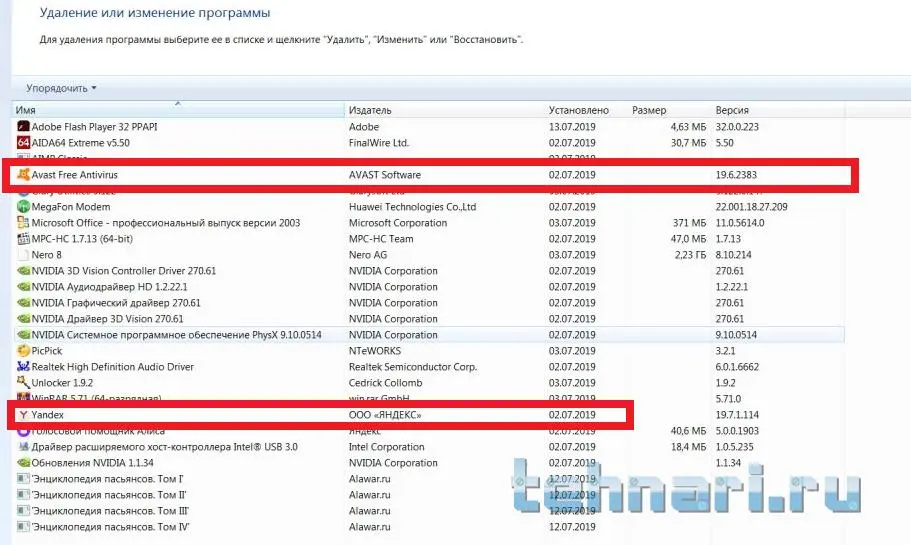Click the NVIDIA Драйвер 3D Vision icon
This screenshot has height=545, width=911.
point(23,318)
